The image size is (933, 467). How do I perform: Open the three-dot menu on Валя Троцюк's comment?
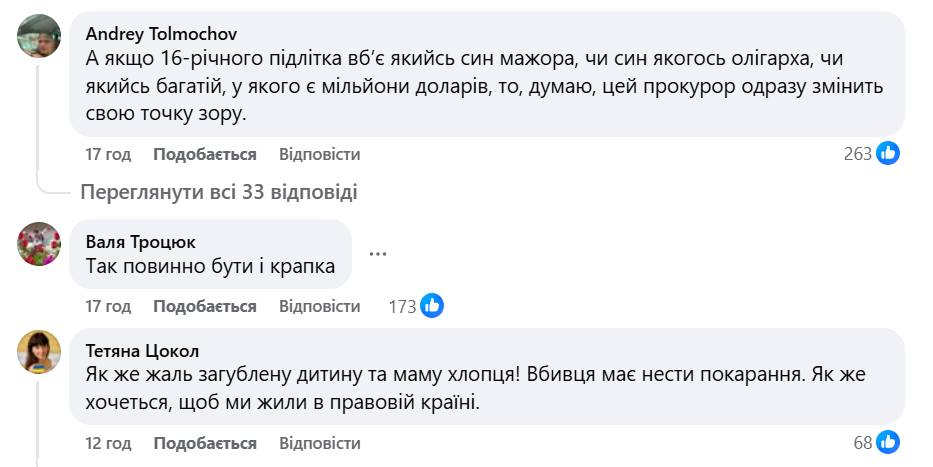(x=378, y=254)
